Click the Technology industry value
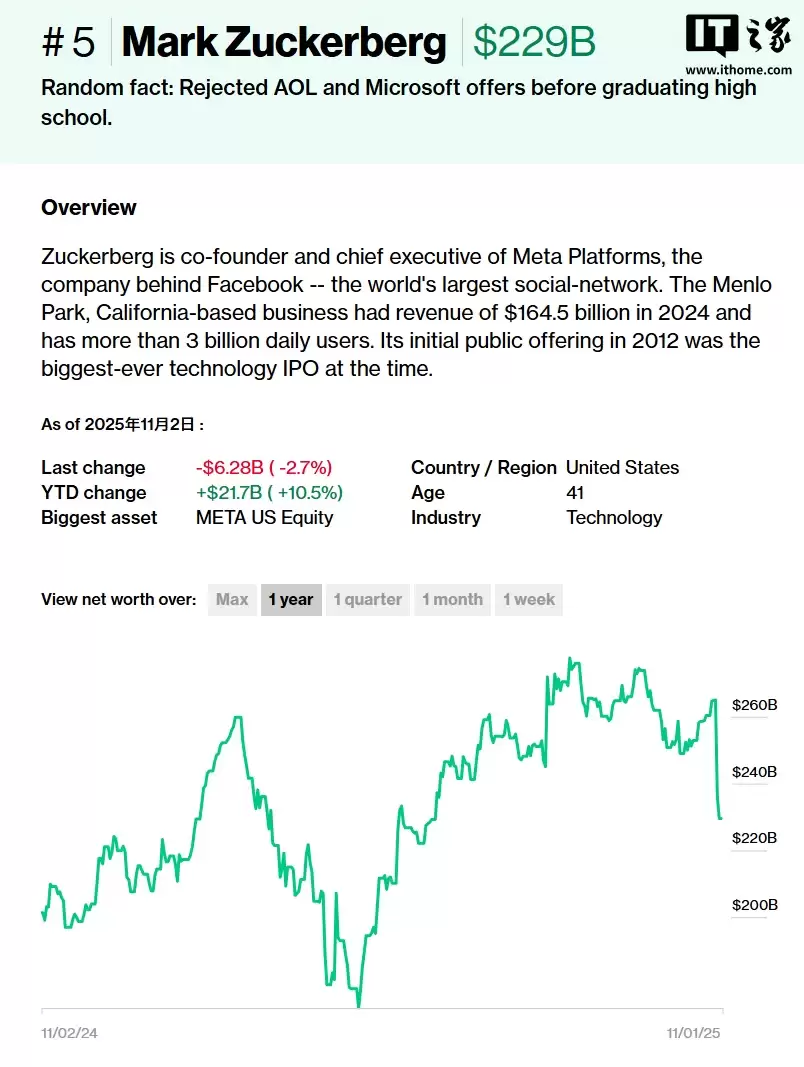The height and width of the screenshot is (1067, 804). click(x=614, y=518)
